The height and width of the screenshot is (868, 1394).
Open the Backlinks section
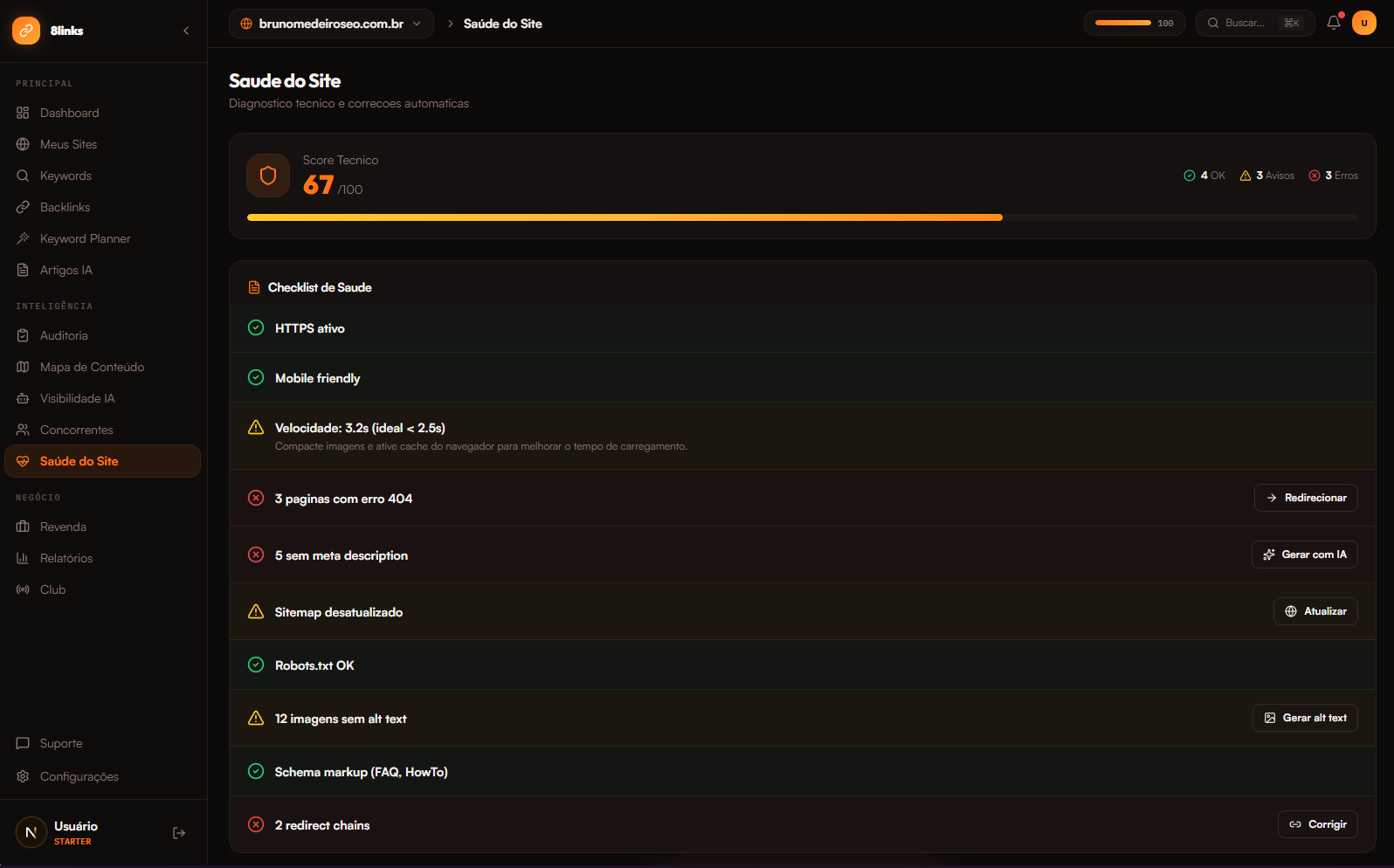[103, 207]
